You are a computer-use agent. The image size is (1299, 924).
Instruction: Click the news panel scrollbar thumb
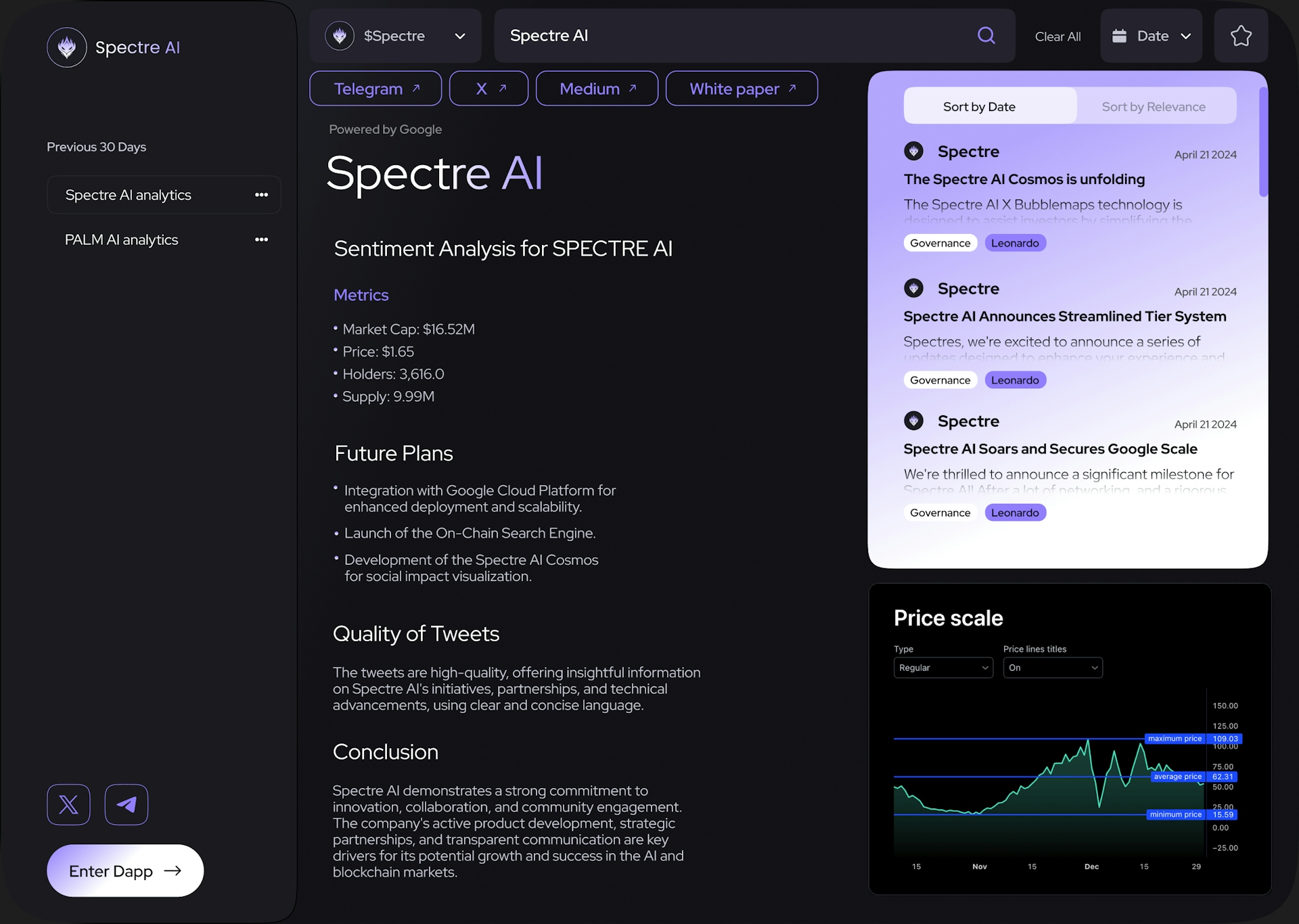click(1263, 141)
